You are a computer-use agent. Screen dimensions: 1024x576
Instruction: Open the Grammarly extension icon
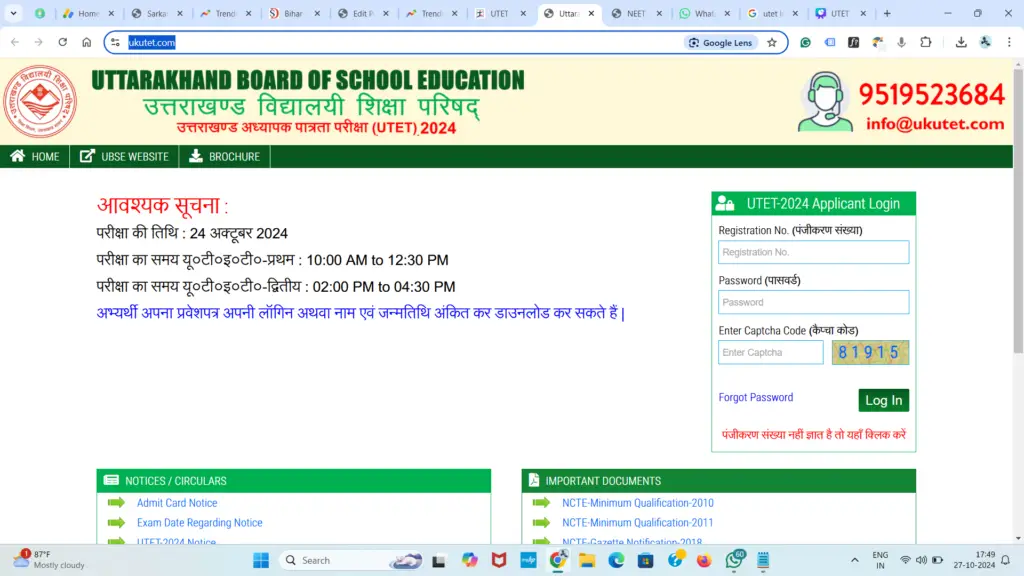(806, 42)
